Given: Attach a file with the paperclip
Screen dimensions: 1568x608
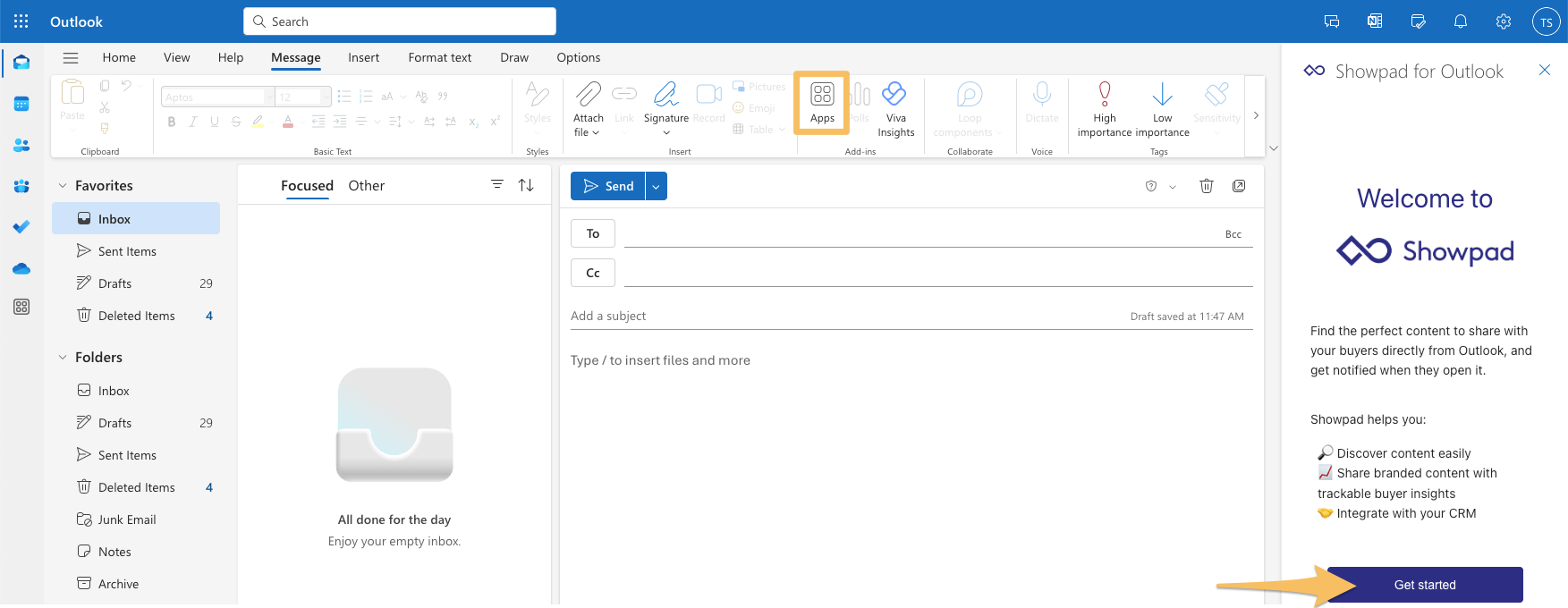Looking at the screenshot, I should [588, 109].
